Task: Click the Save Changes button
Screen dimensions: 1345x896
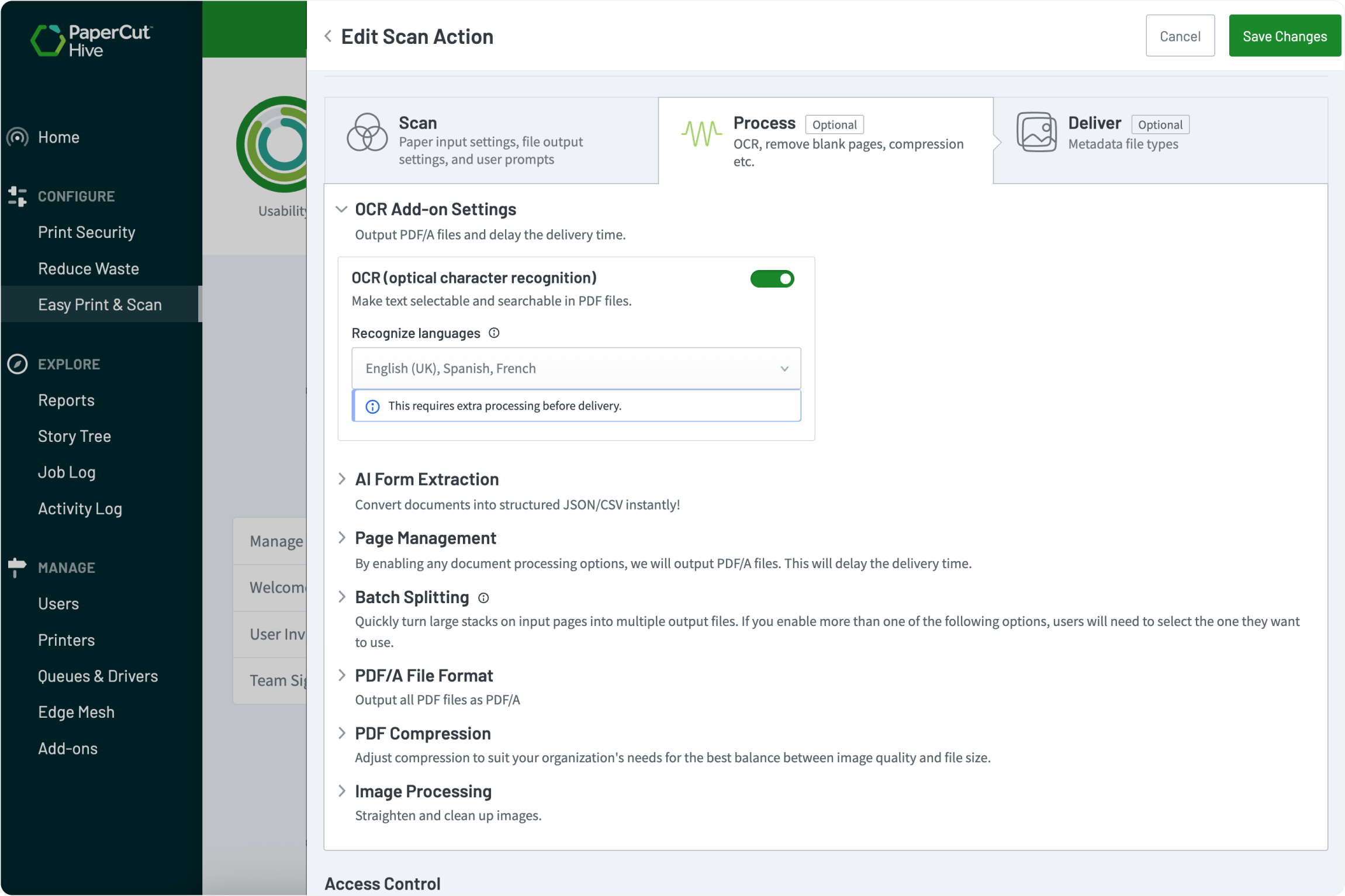Action: [x=1284, y=36]
